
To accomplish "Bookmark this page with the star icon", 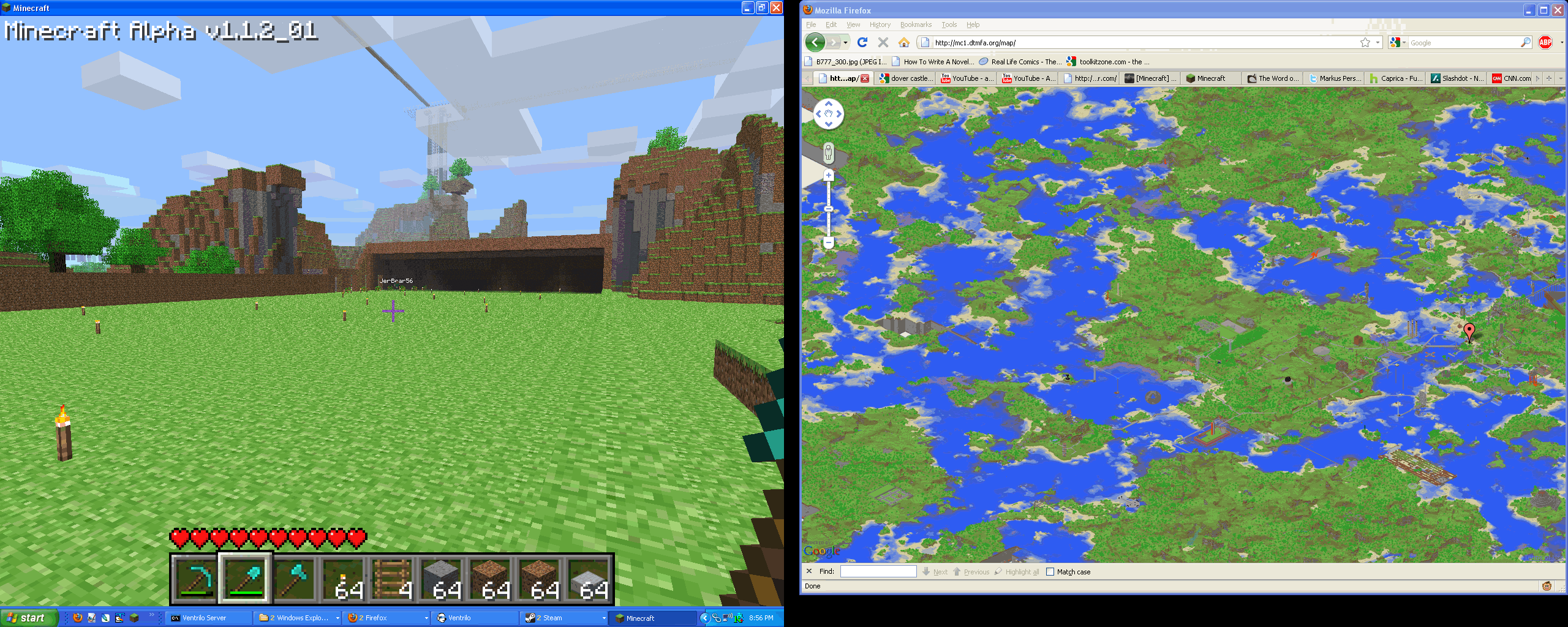I will pyautogui.click(x=1365, y=42).
